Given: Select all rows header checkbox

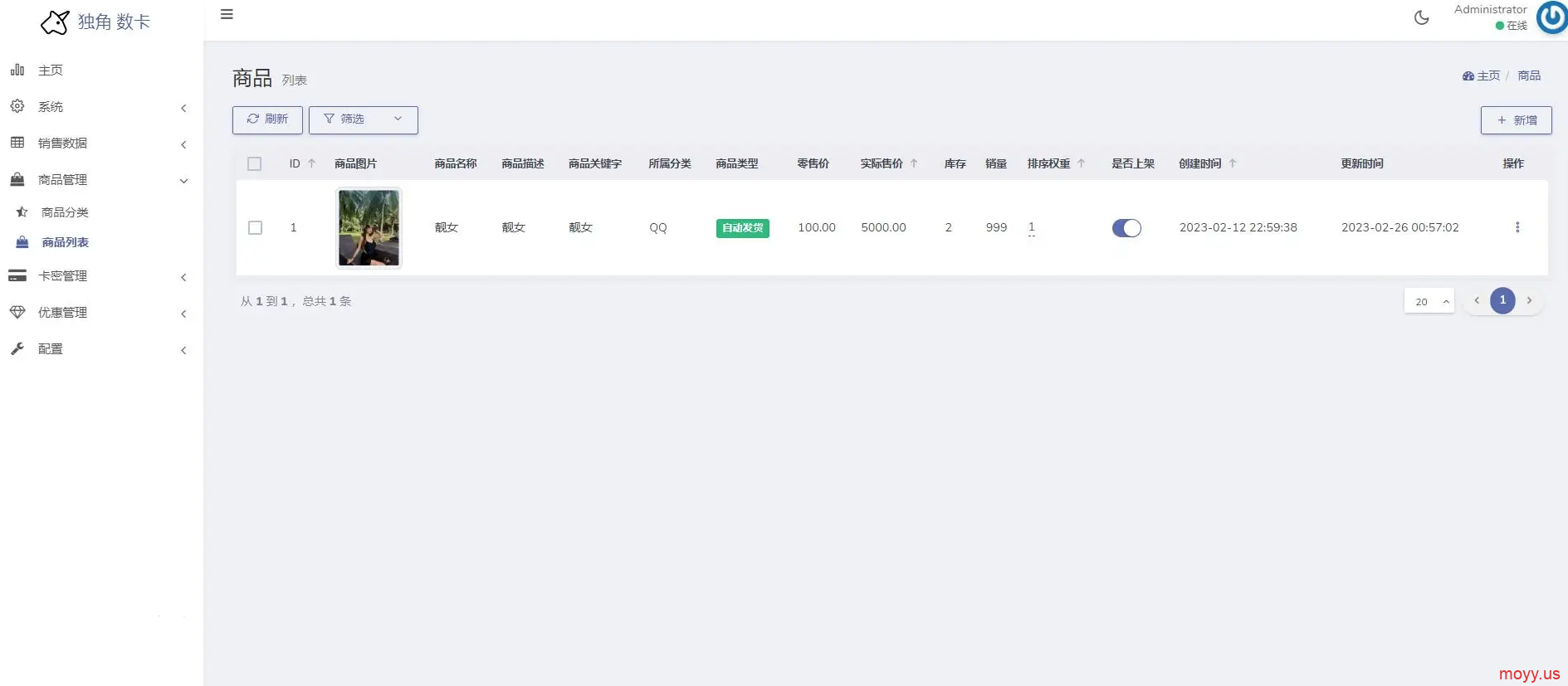Looking at the screenshot, I should point(255,163).
